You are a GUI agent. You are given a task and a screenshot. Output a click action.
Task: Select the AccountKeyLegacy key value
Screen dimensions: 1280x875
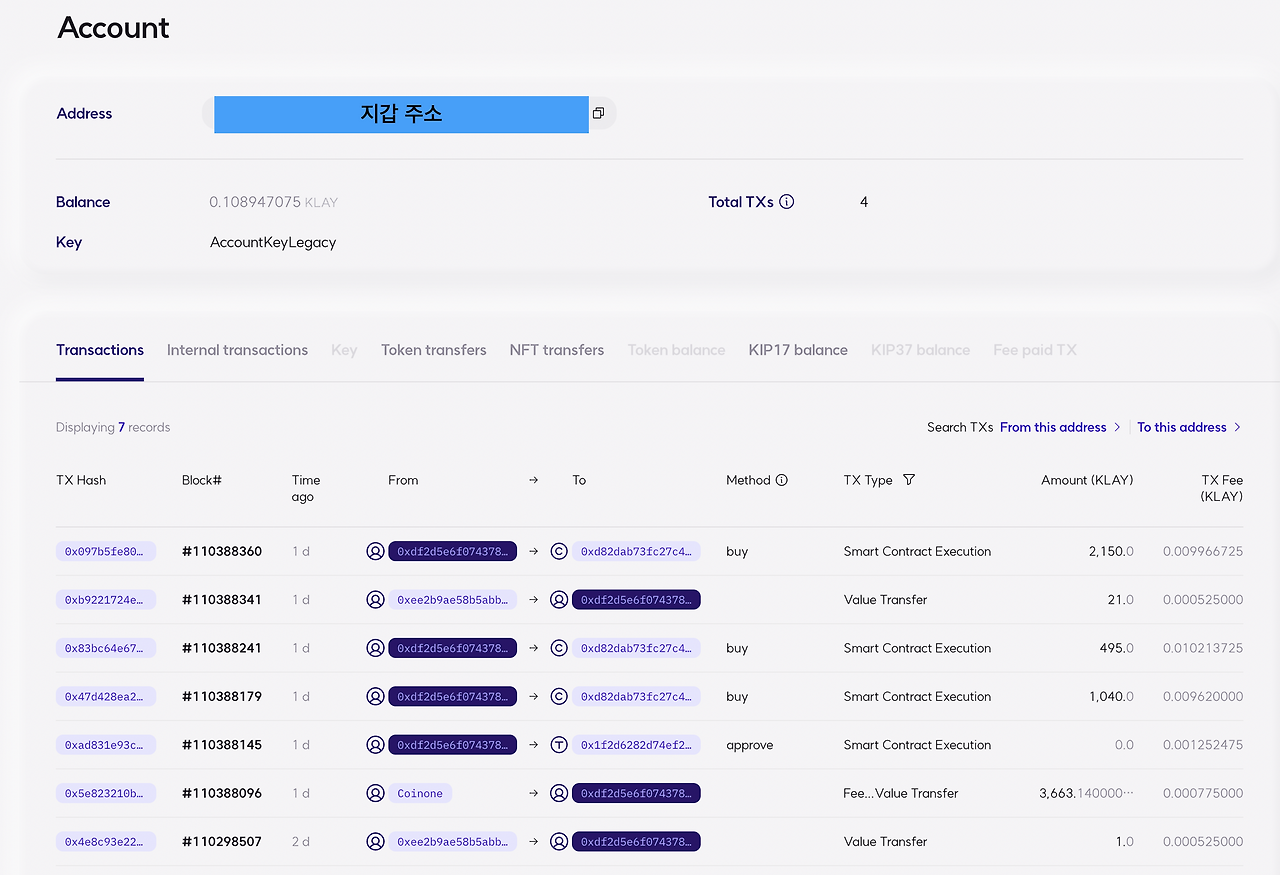click(273, 242)
